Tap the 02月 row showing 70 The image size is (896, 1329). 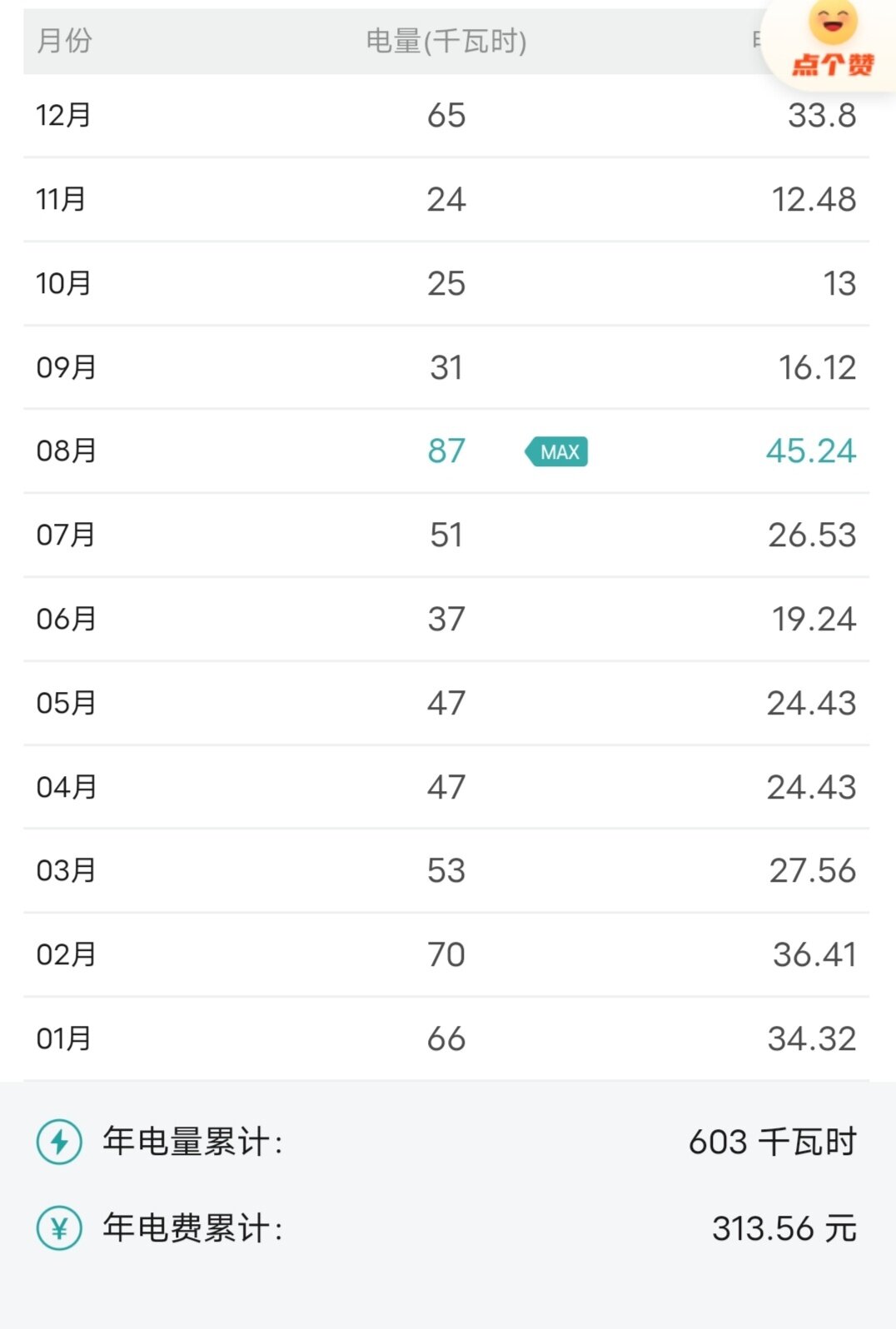(446, 955)
